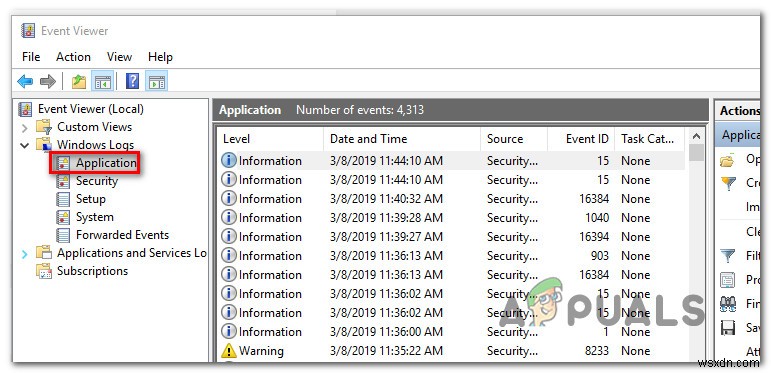Click the blue Help question mark icon
771x373 pixels.
132,81
